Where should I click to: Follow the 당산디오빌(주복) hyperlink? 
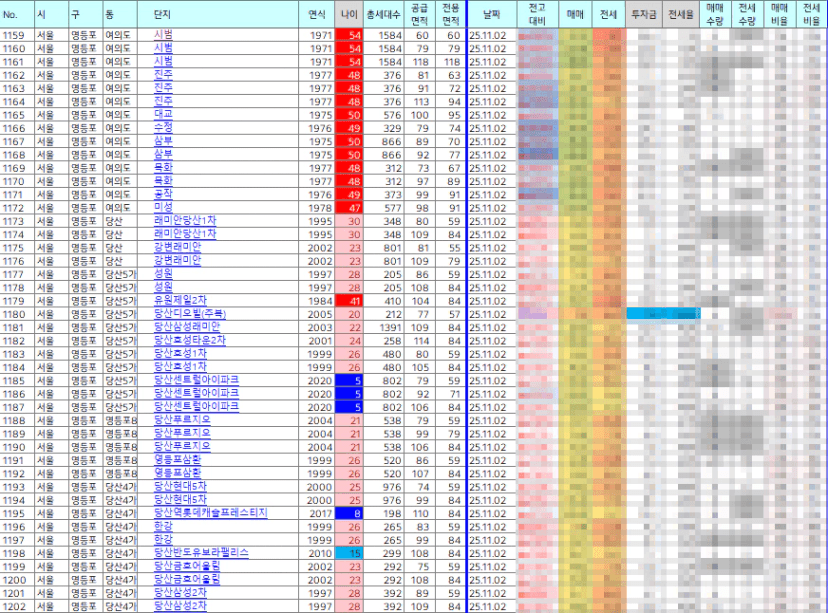click(190, 314)
